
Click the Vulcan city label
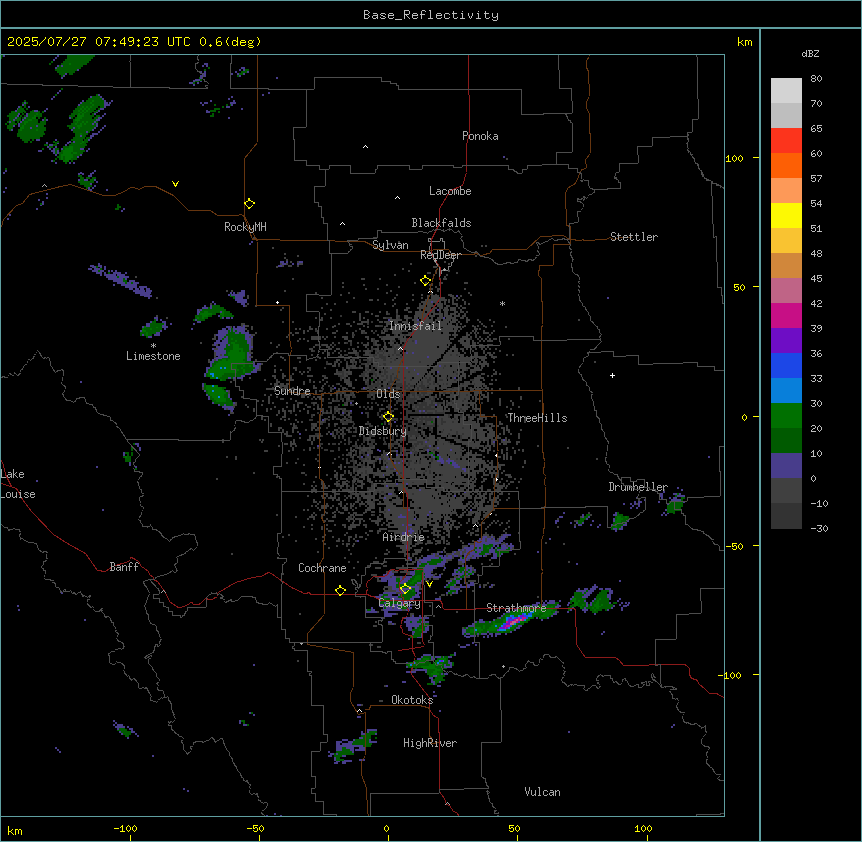[543, 792]
